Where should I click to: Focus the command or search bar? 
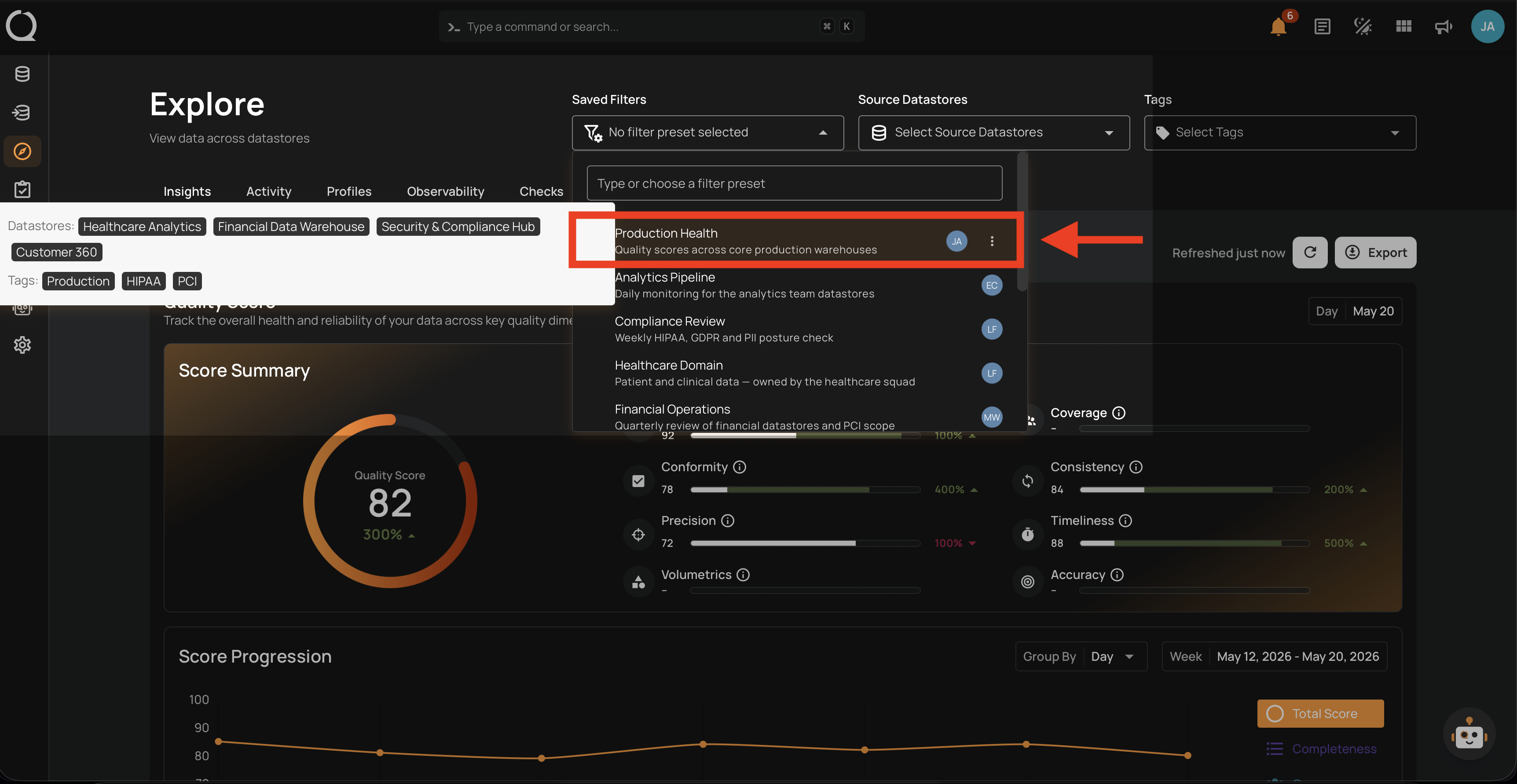pyautogui.click(x=651, y=26)
